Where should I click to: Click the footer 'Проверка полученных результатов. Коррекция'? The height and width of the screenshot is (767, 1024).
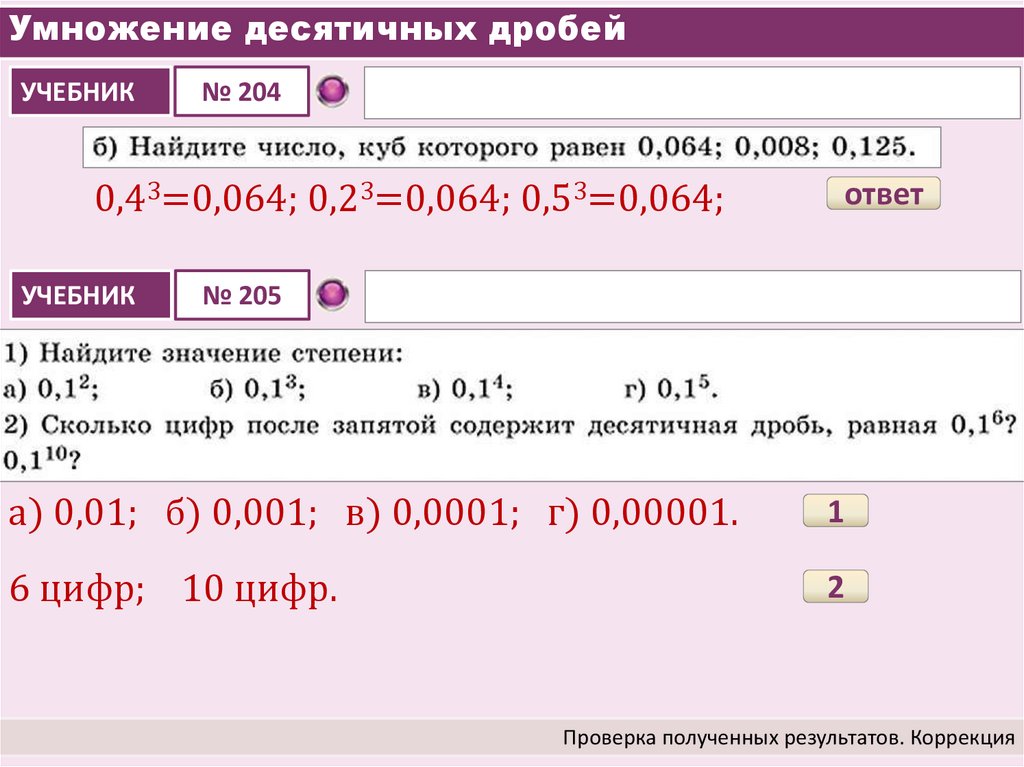click(788, 738)
